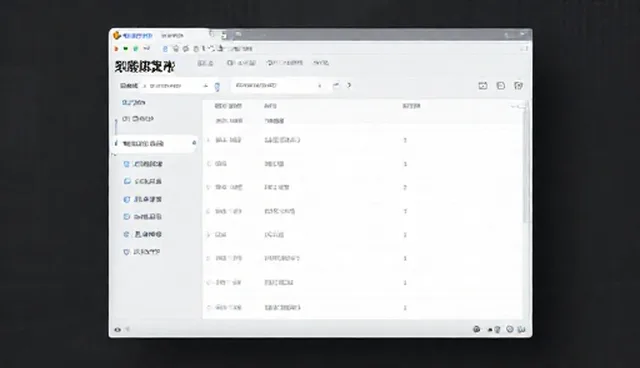The image size is (640, 368).
Task: Click rightmost of three icons at toolbar's right end
Action: click(x=518, y=86)
